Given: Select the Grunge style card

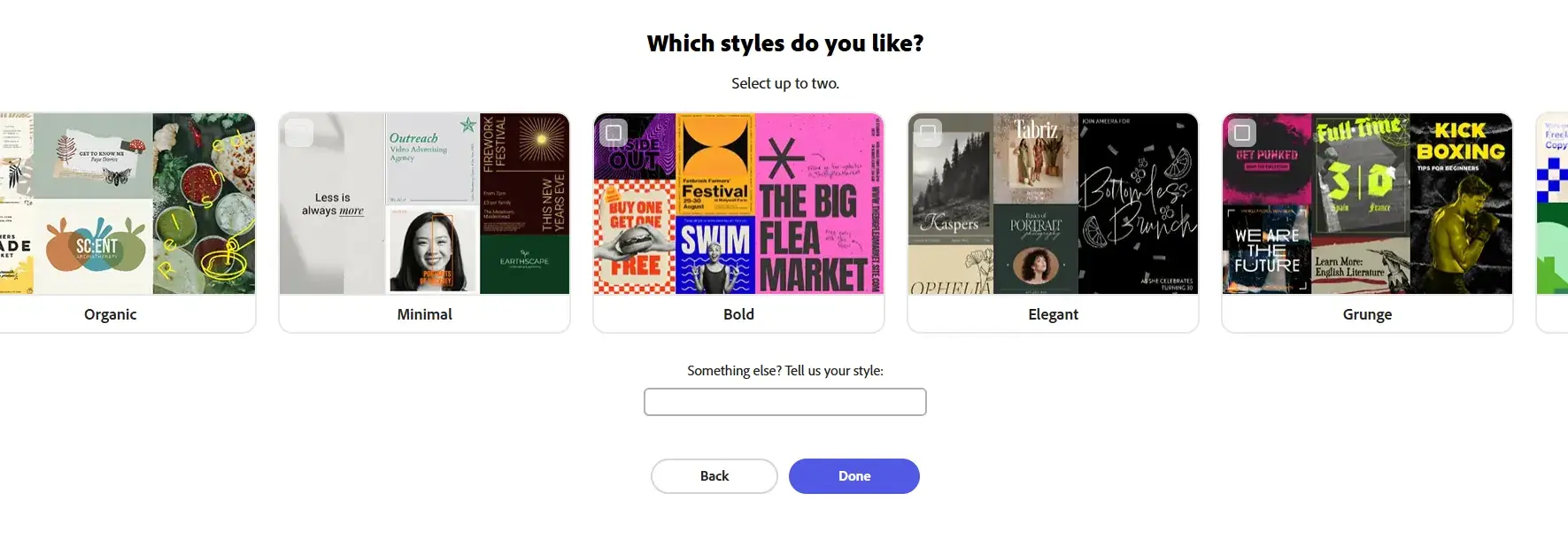Looking at the screenshot, I should 1367,221.
